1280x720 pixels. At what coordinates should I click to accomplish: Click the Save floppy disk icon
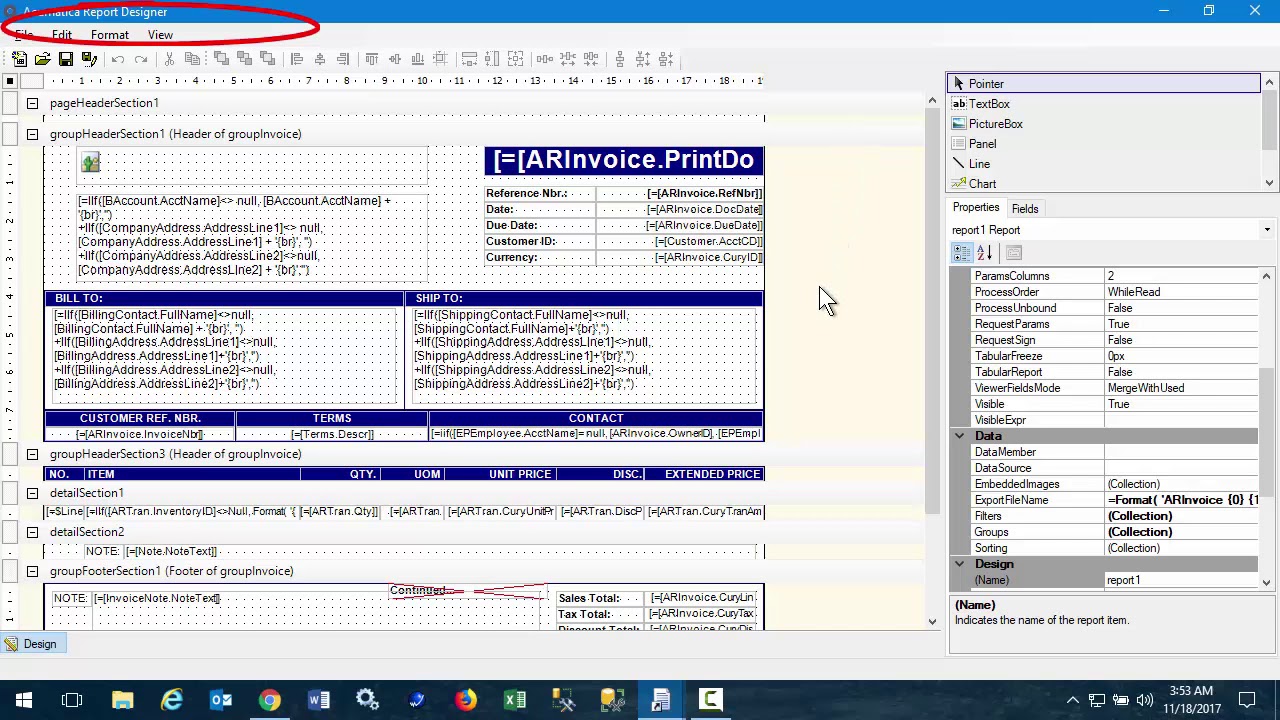point(66,59)
